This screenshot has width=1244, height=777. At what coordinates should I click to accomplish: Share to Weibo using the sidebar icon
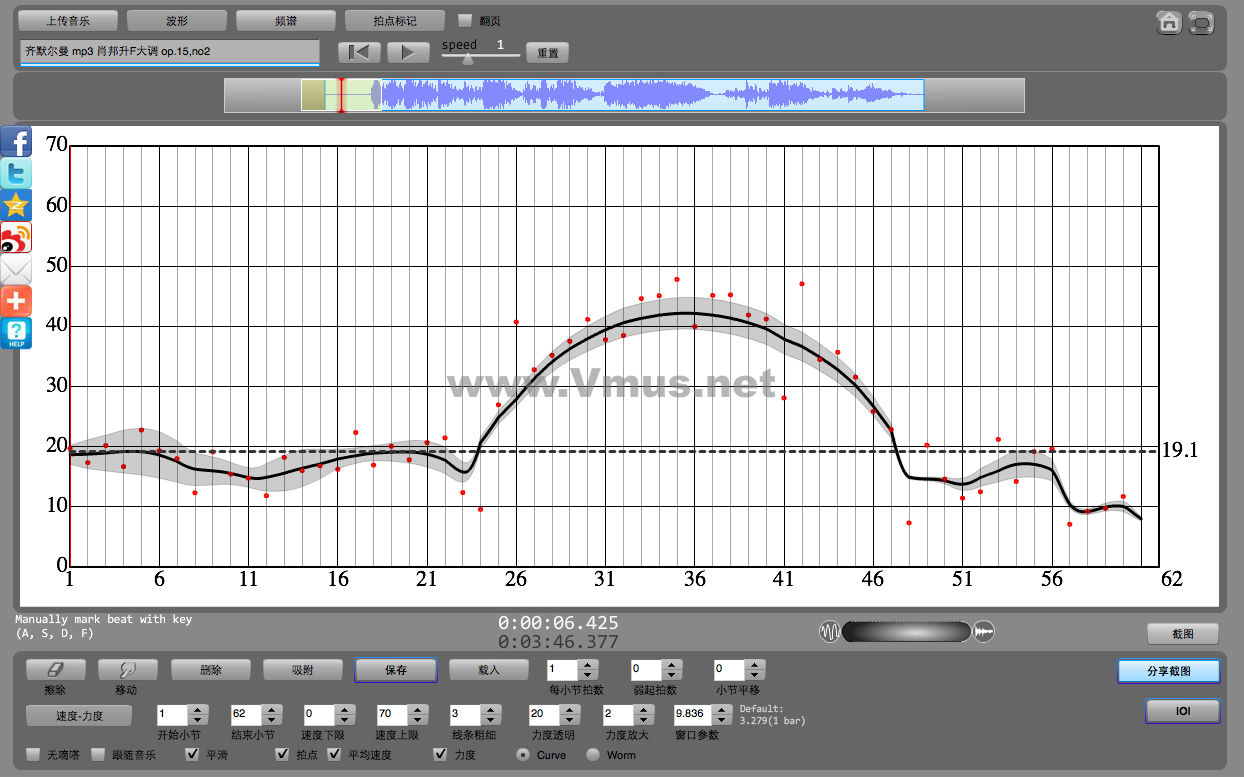(x=16, y=238)
